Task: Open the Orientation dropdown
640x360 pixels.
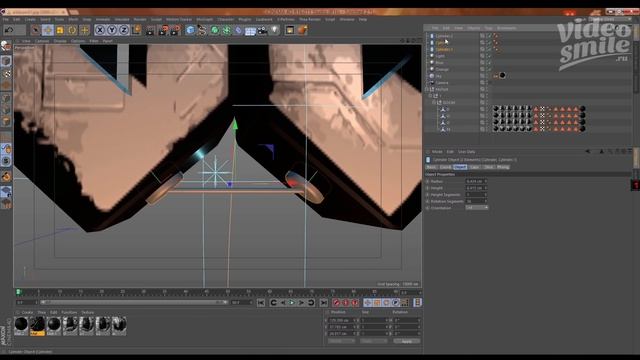Action: point(477,208)
